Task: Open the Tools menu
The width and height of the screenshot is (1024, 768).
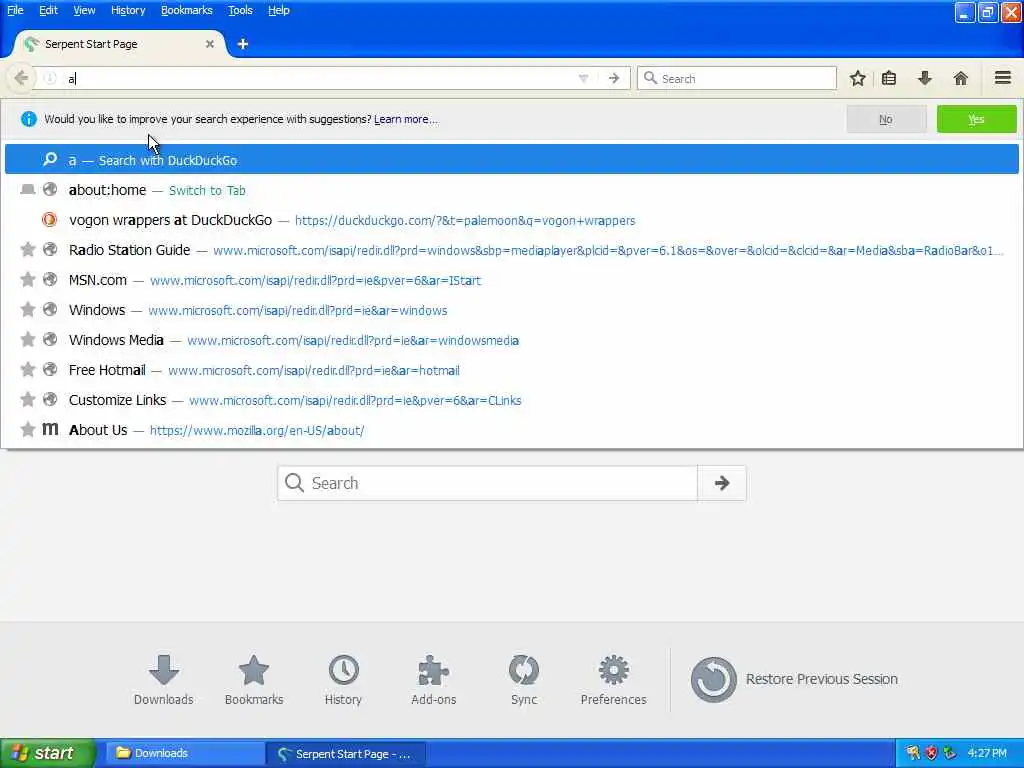Action: point(240,10)
